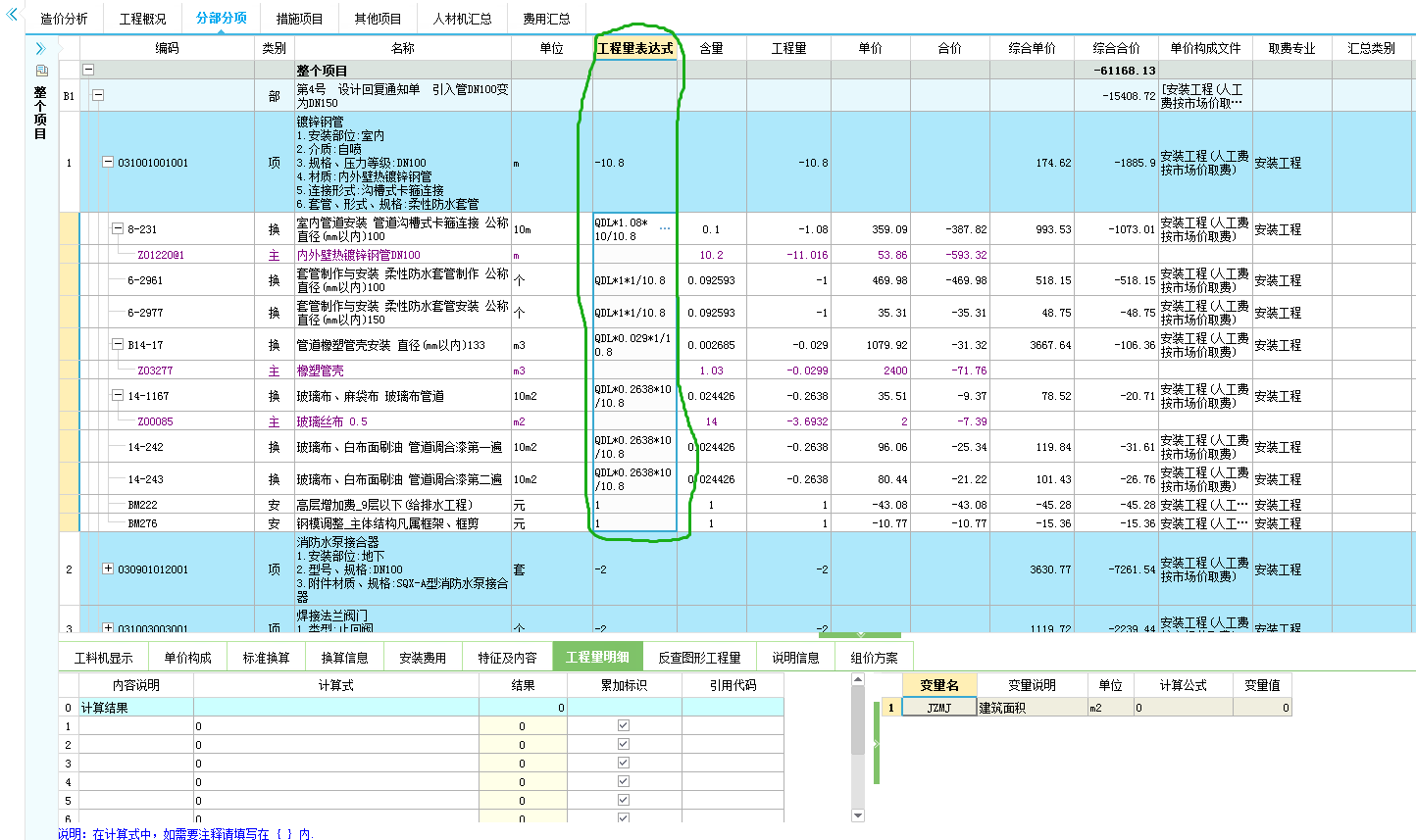
Task: Open the 安装费用 bottom tab
Action: [423, 658]
